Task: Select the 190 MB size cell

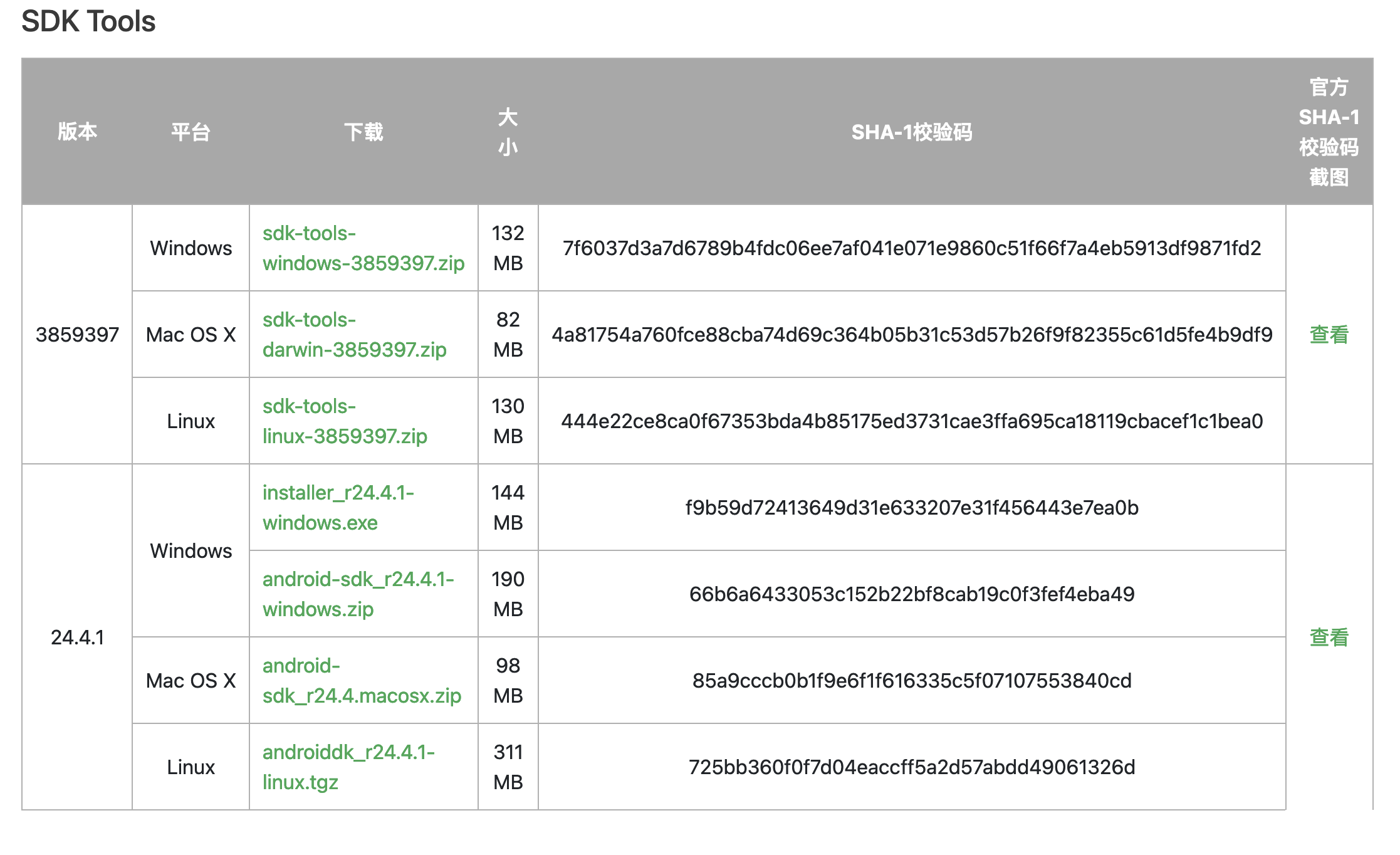Action: coord(508,594)
